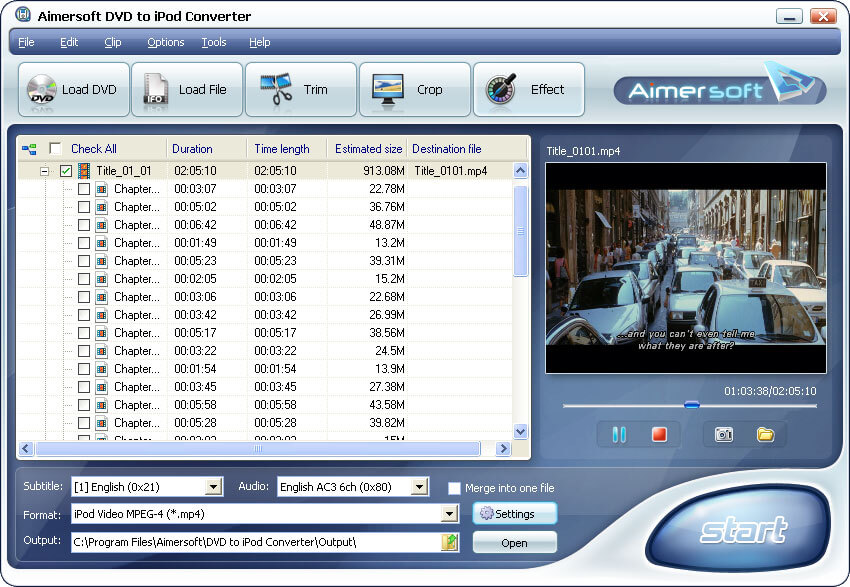Enable the Check All checkbox
This screenshot has width=850, height=587.
pos(55,149)
